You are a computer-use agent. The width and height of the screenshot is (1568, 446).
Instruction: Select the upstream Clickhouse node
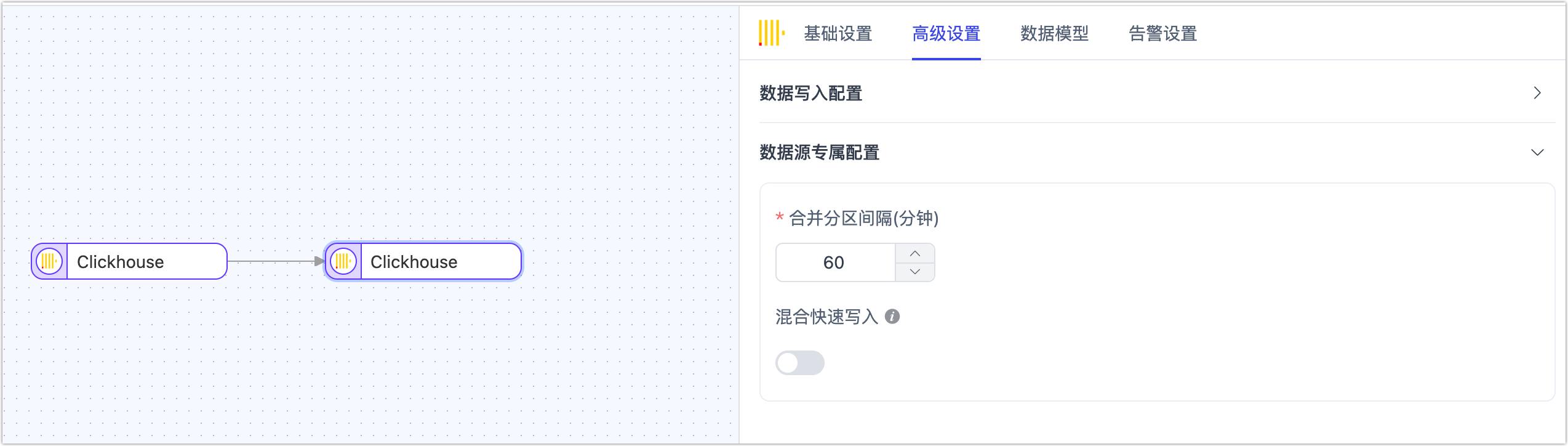[128, 261]
